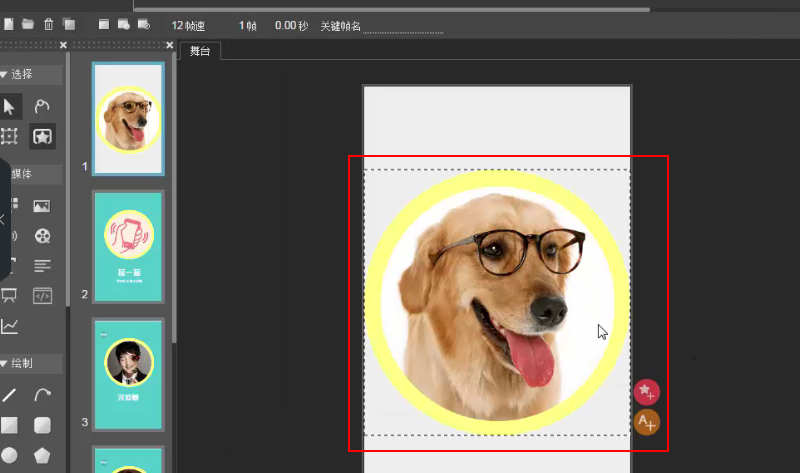Open page 2 phone shake thumbnail
Viewport: 800px width, 473px height.
tap(128, 247)
